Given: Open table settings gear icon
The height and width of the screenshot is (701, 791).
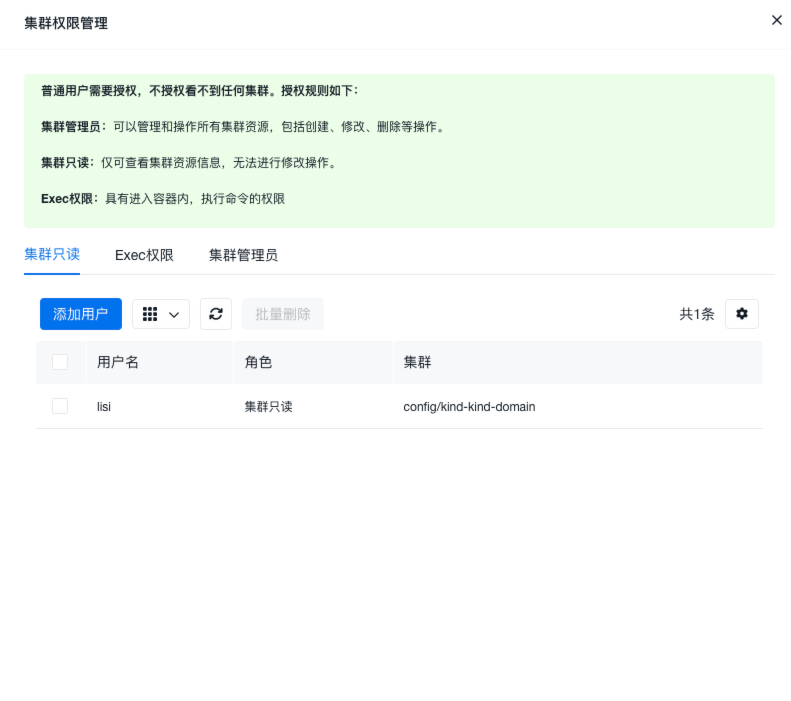Looking at the screenshot, I should click(x=742, y=314).
